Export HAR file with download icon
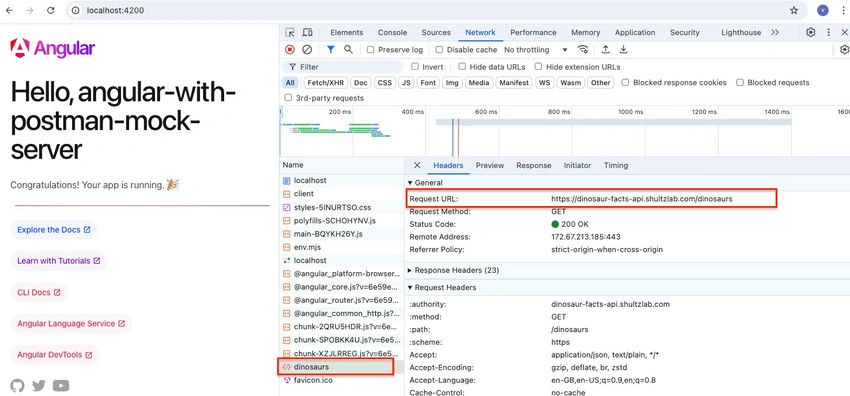 pyautogui.click(x=623, y=50)
